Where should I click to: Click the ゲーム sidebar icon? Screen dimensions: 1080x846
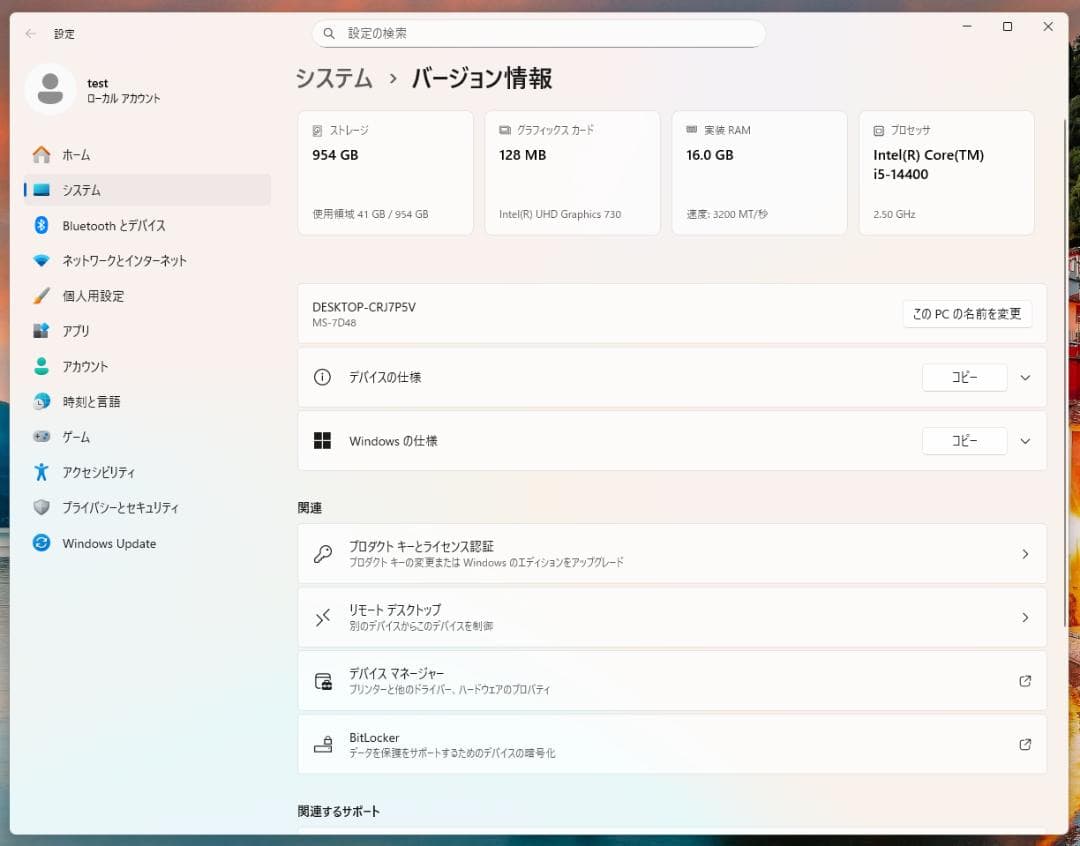[69, 437]
